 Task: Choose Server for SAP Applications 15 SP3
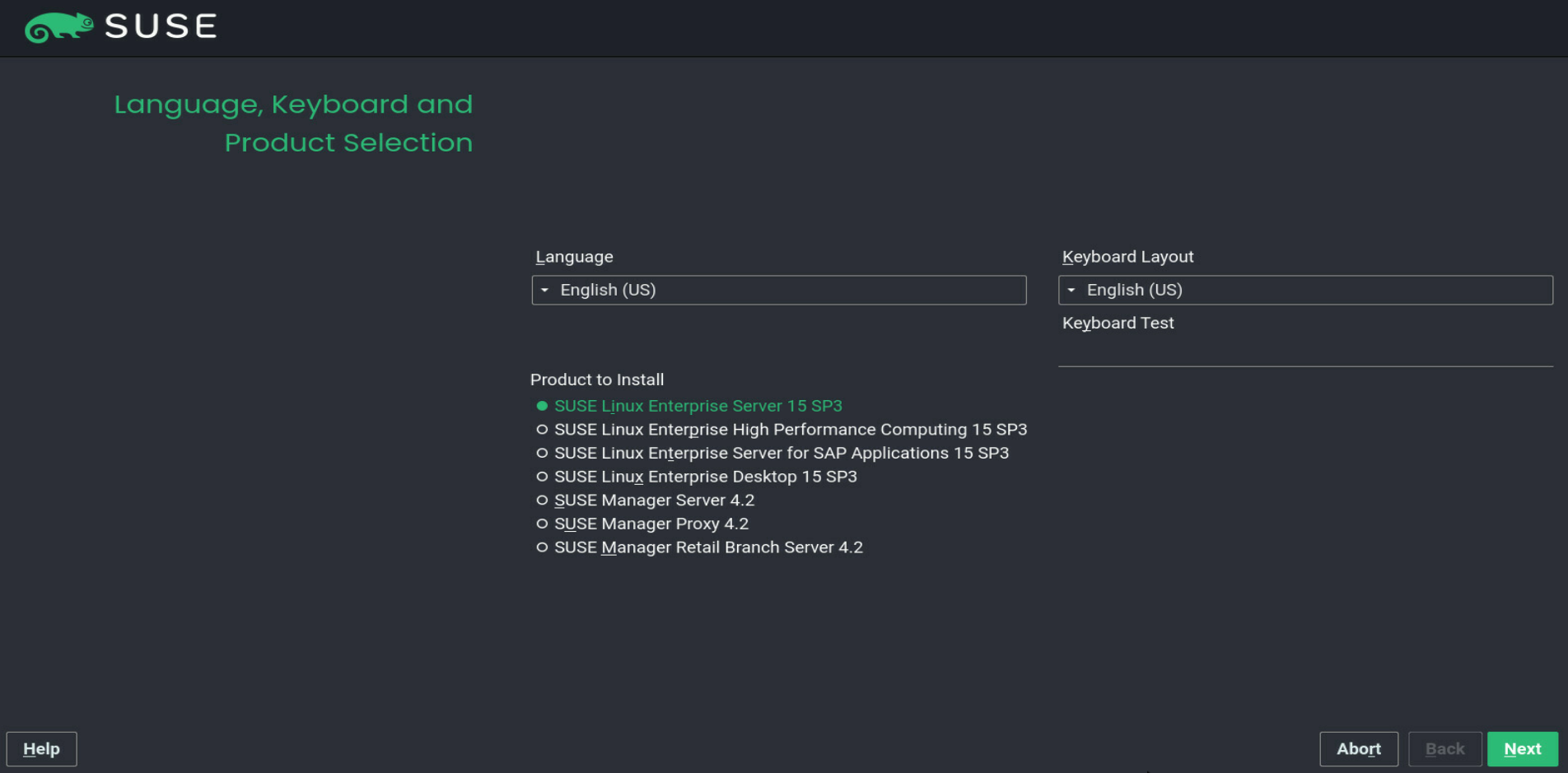tap(772, 453)
